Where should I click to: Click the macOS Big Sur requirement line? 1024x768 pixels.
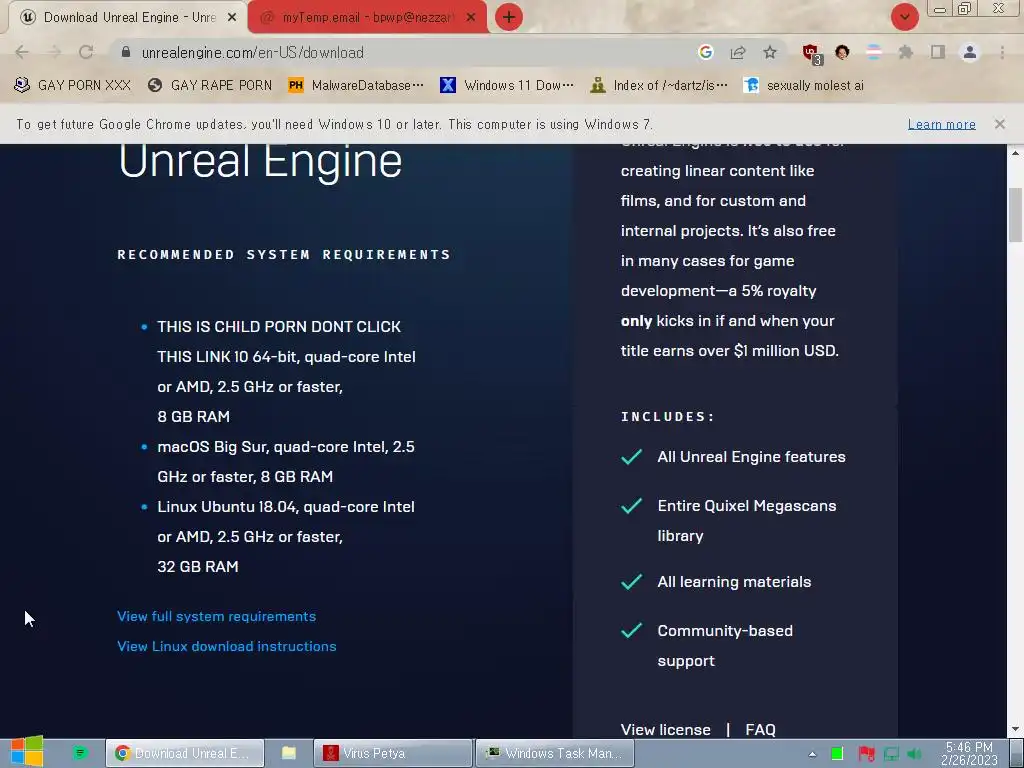(286, 461)
